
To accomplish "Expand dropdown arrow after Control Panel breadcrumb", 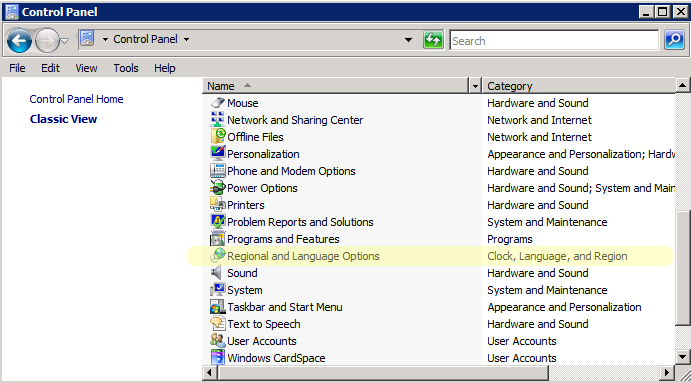I will (186, 40).
